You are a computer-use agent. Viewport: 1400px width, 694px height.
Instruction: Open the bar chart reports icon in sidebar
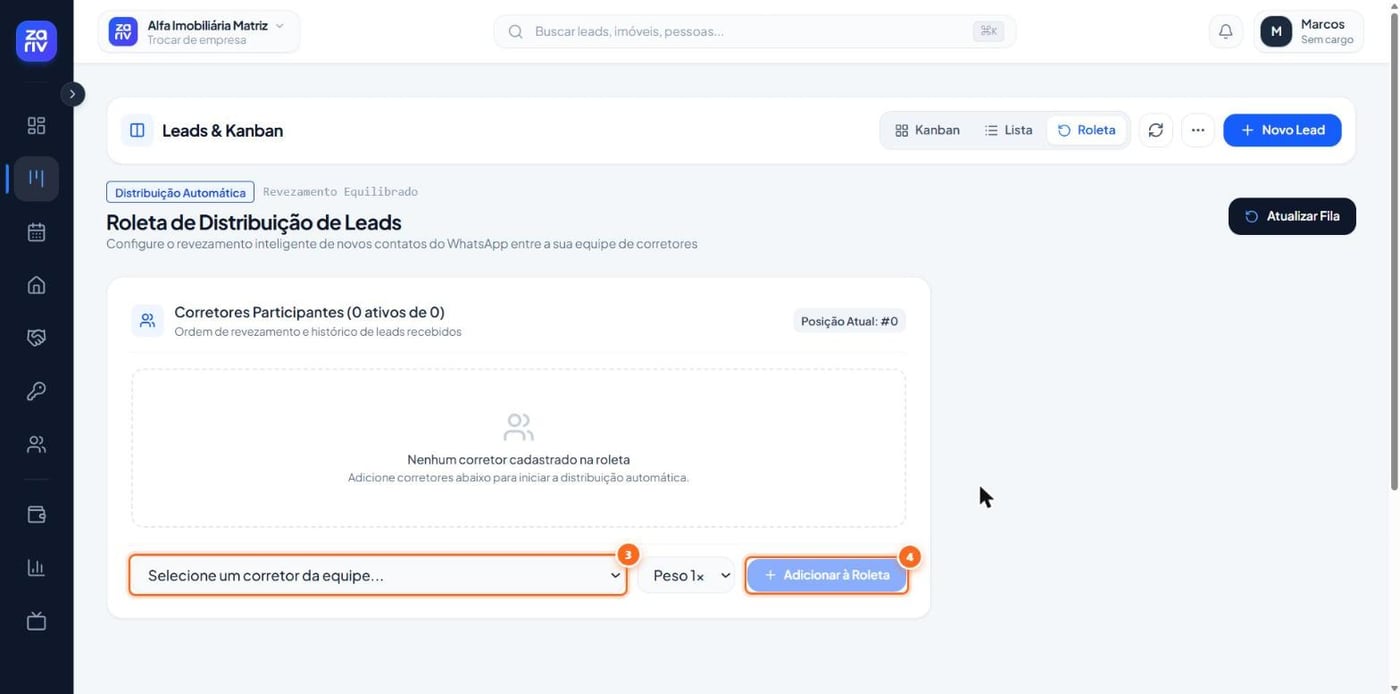tap(36, 568)
